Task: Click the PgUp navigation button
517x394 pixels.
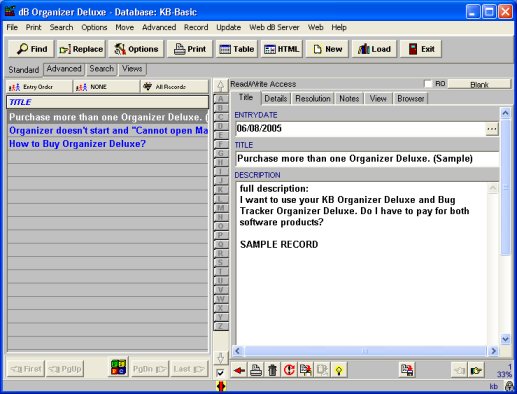Action: (x=65, y=369)
